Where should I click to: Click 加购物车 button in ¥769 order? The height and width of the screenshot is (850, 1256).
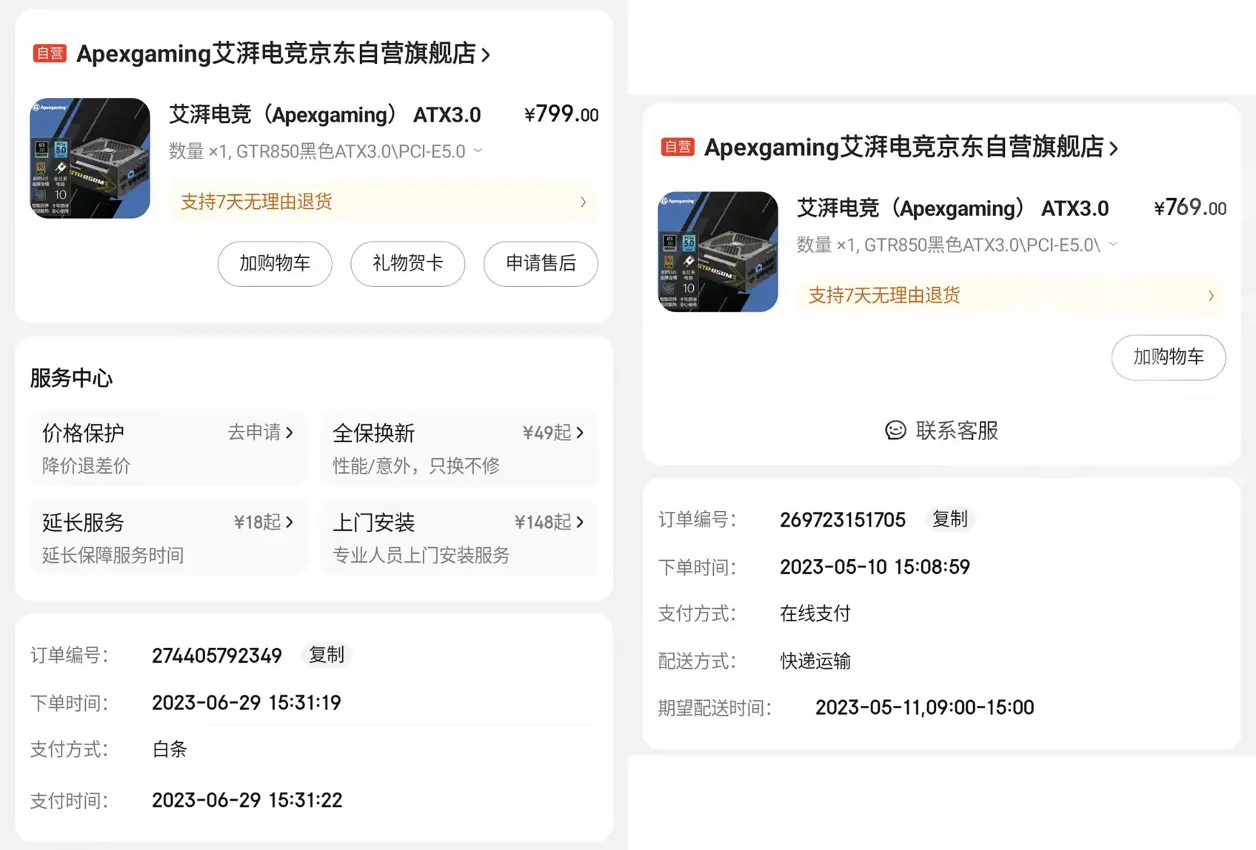[1168, 357]
